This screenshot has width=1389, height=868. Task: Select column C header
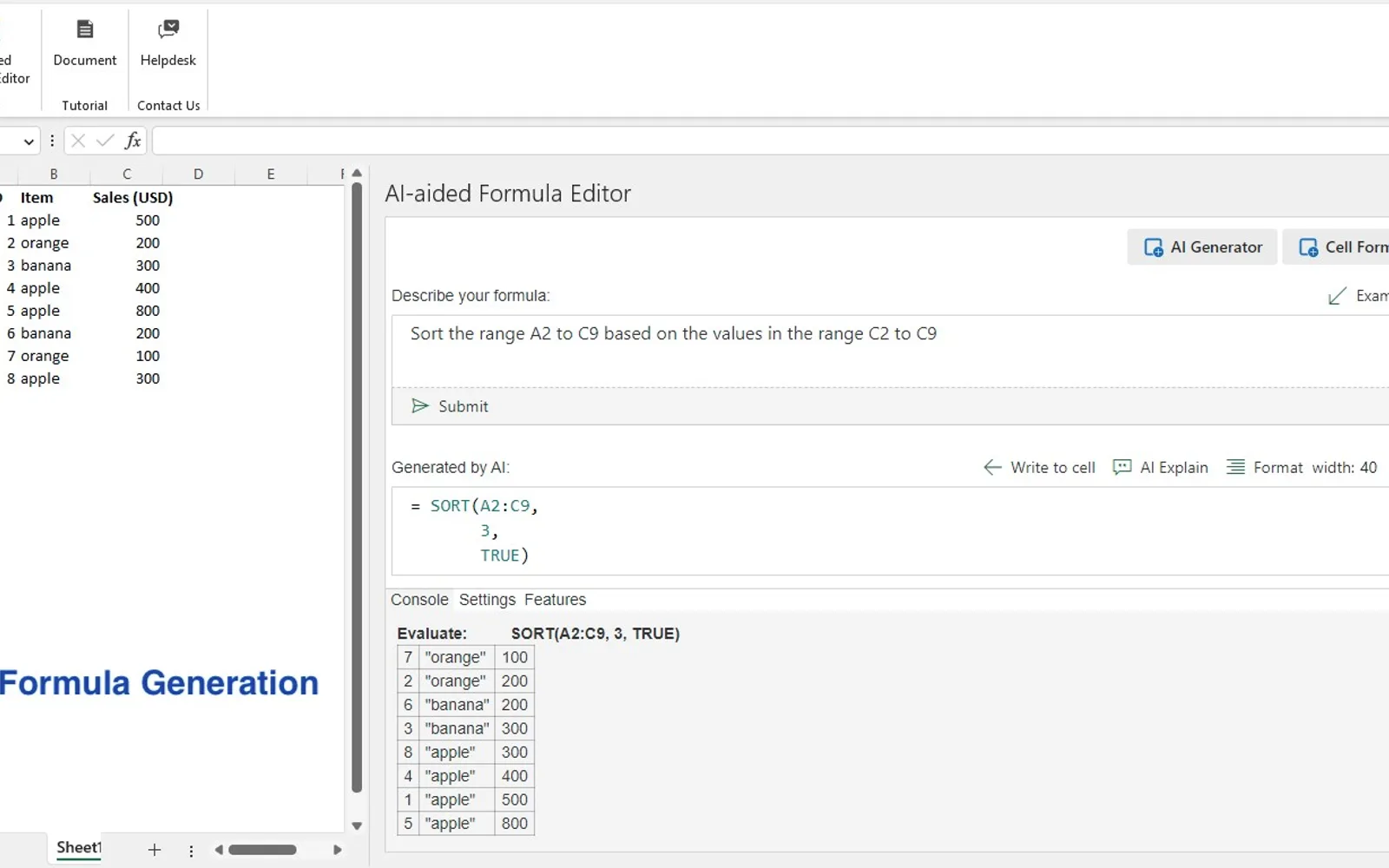(127, 174)
